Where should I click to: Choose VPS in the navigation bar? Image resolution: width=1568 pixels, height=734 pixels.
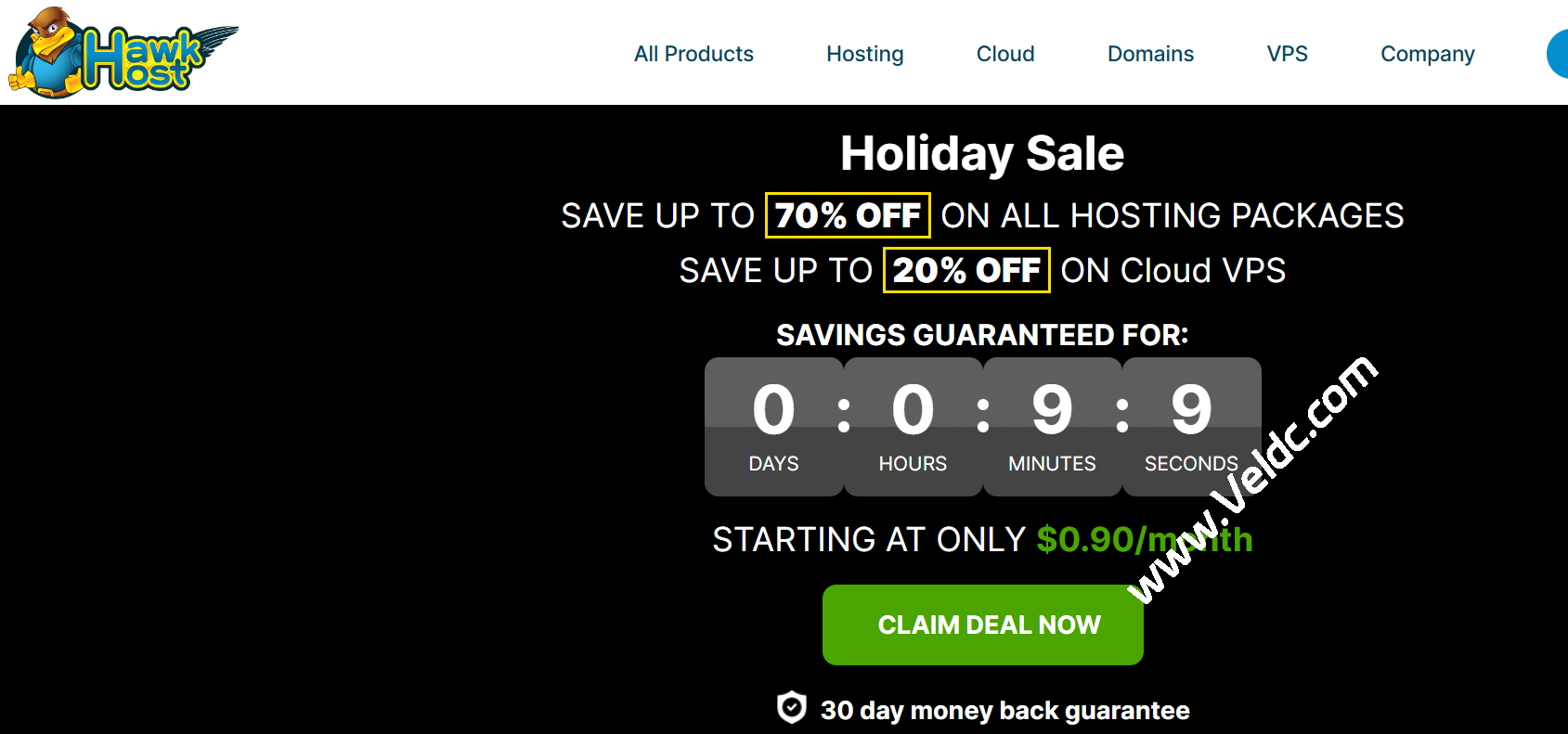click(x=1287, y=54)
